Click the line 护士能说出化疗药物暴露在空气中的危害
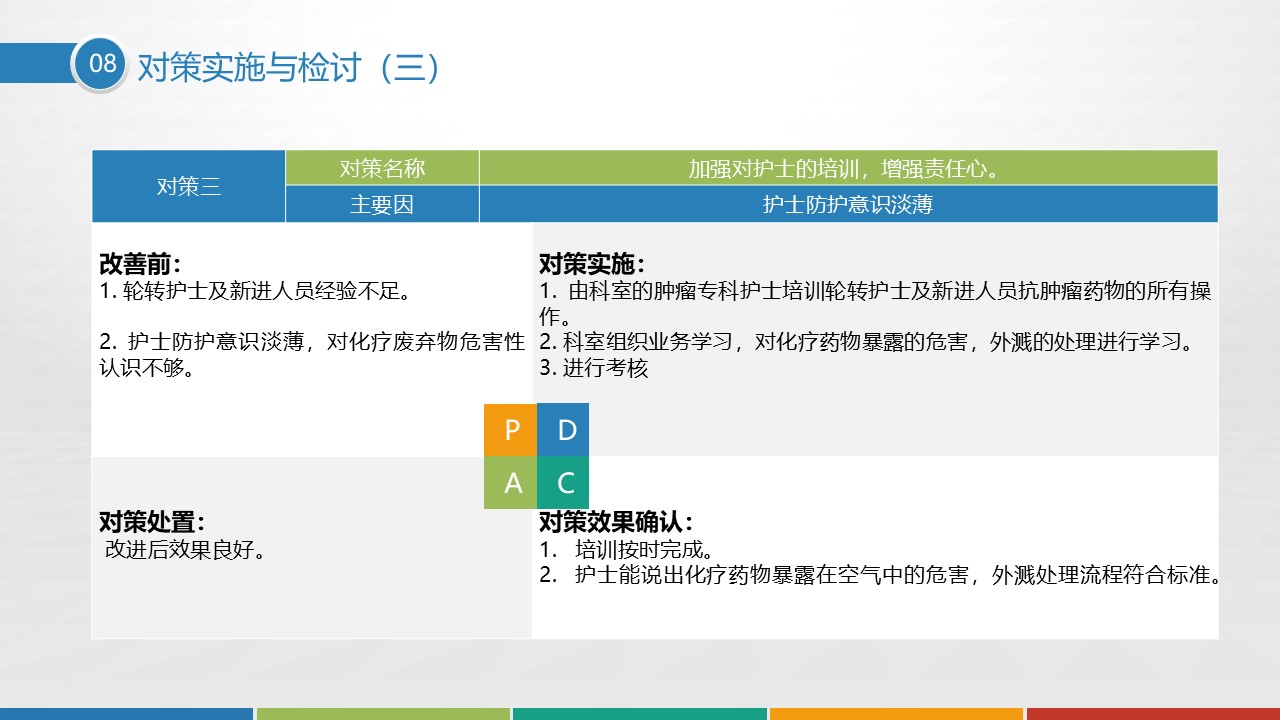The height and width of the screenshot is (720, 1280). 881,576
